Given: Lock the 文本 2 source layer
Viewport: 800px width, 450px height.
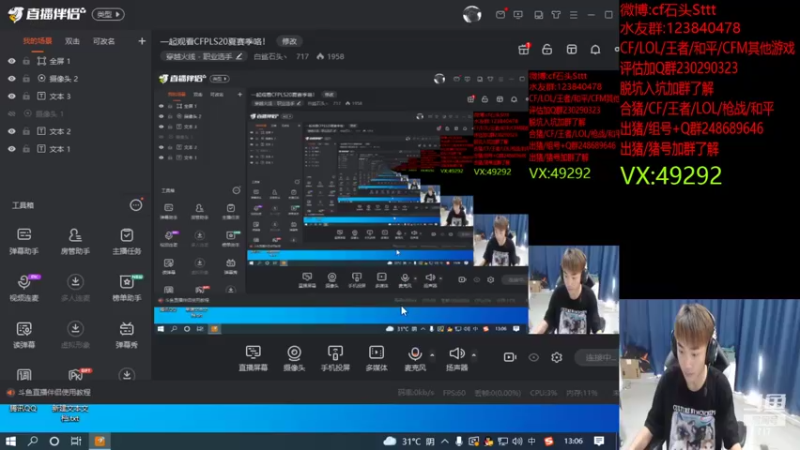Looking at the screenshot, I should 26,131.
